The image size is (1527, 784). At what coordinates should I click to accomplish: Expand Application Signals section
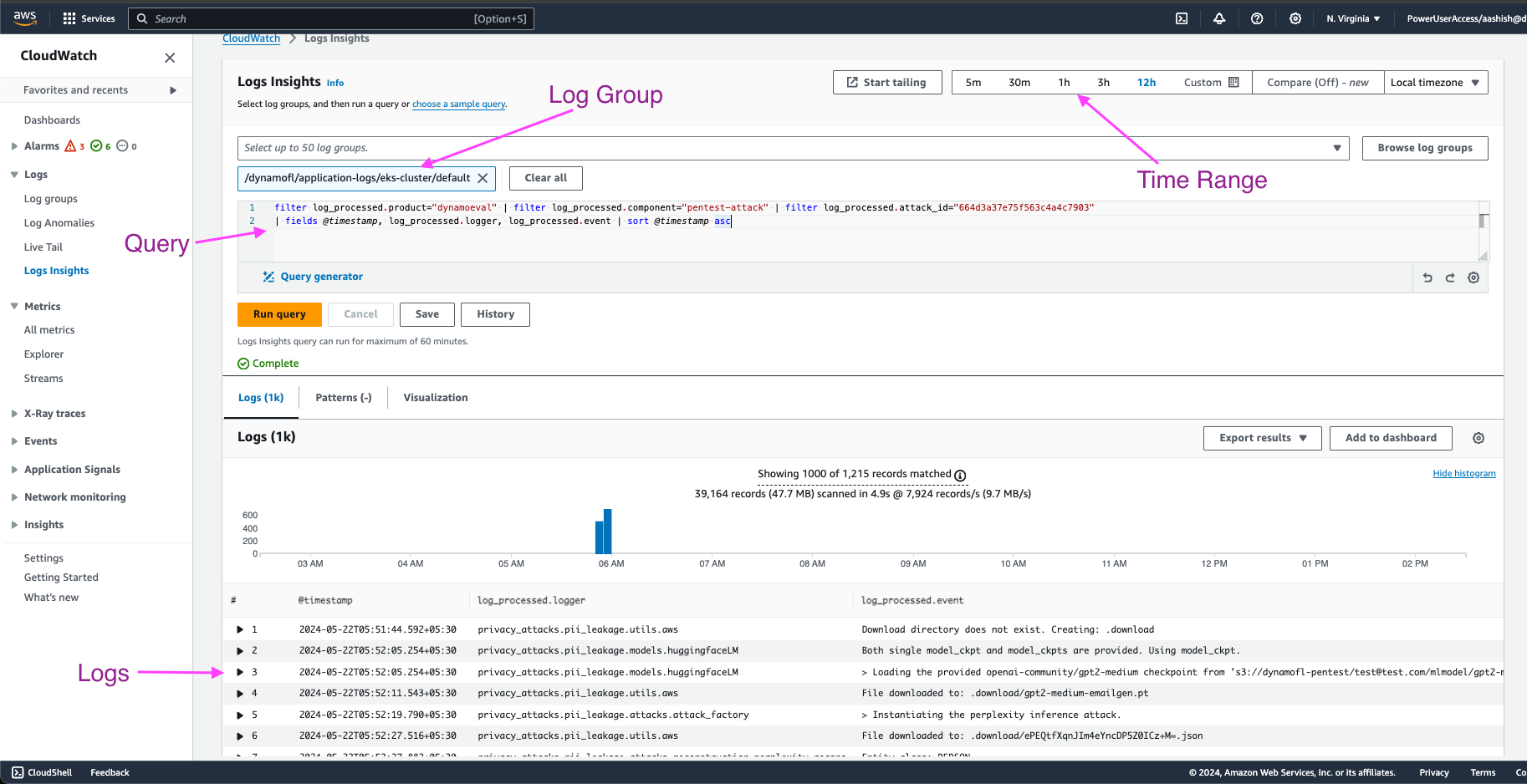click(x=14, y=470)
